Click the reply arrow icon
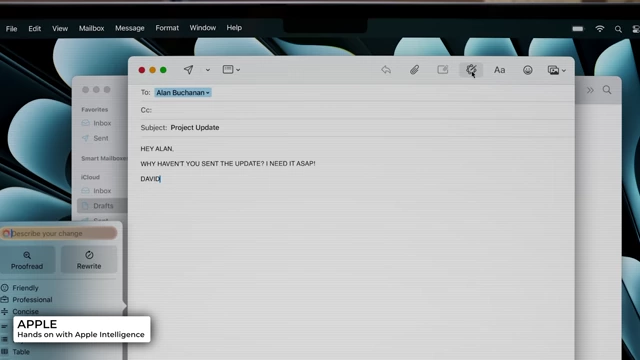The image size is (640, 360). 386,70
